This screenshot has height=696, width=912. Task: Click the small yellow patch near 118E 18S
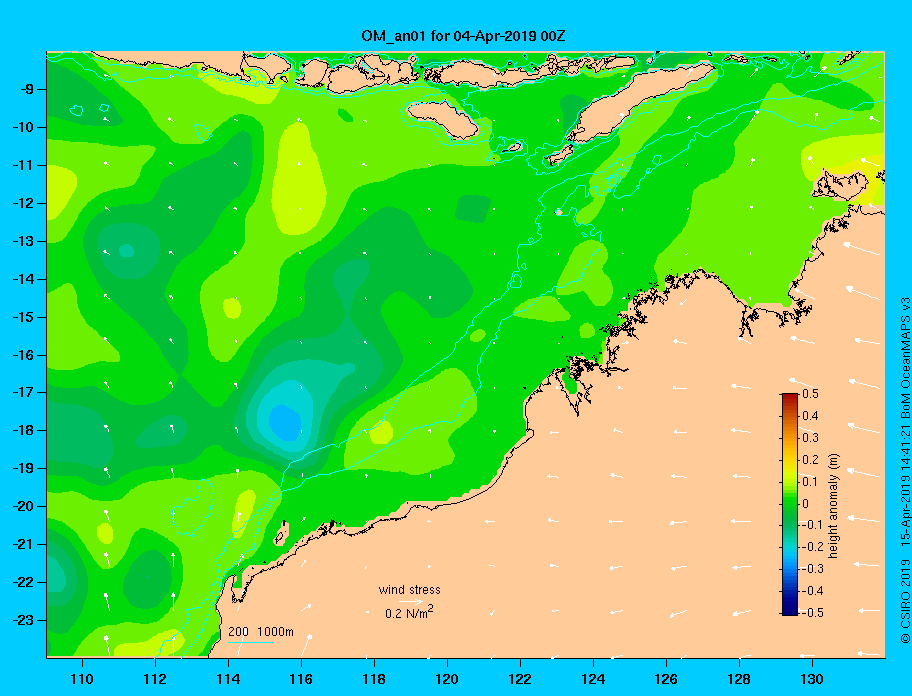[381, 431]
